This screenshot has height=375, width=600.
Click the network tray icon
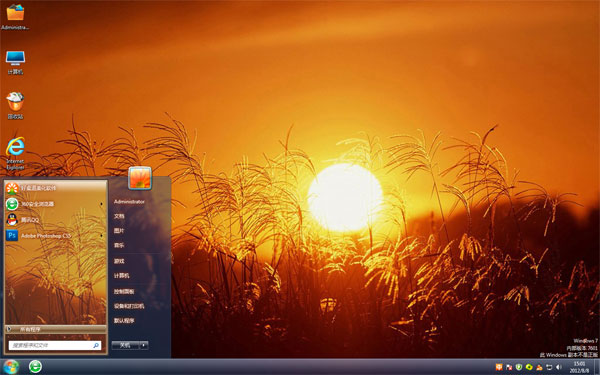tap(549, 367)
